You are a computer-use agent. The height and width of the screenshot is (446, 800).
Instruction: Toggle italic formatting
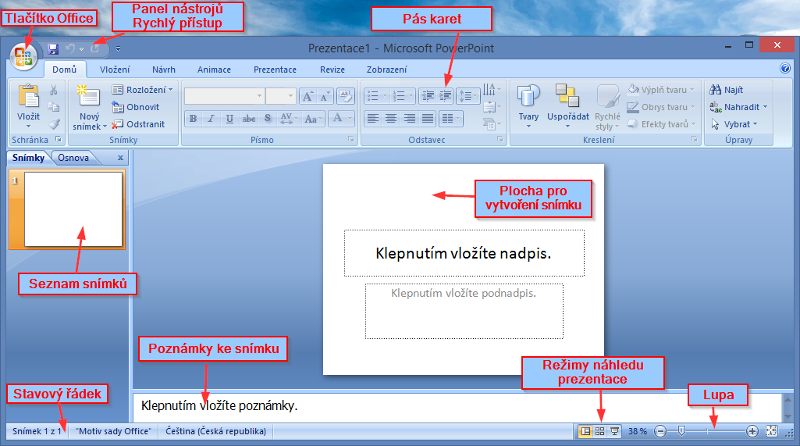pyautogui.click(x=211, y=119)
